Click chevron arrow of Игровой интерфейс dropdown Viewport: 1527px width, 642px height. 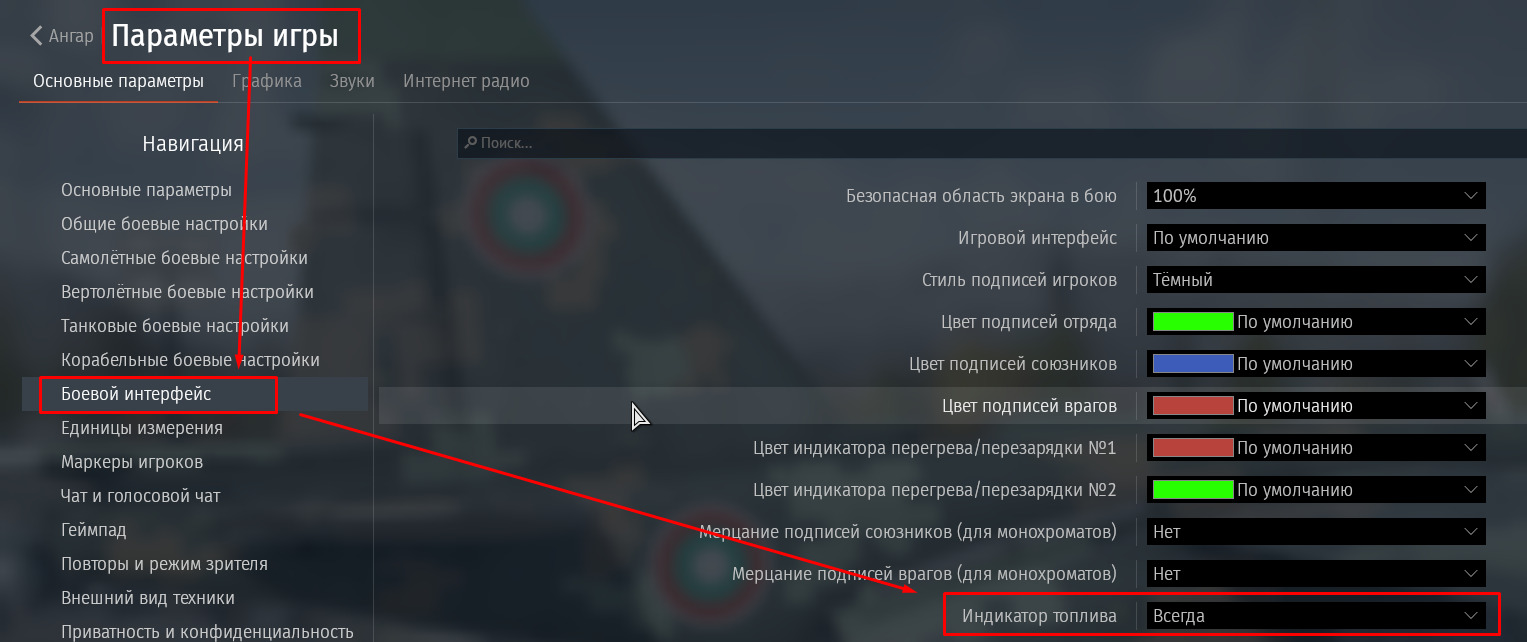pos(1470,238)
